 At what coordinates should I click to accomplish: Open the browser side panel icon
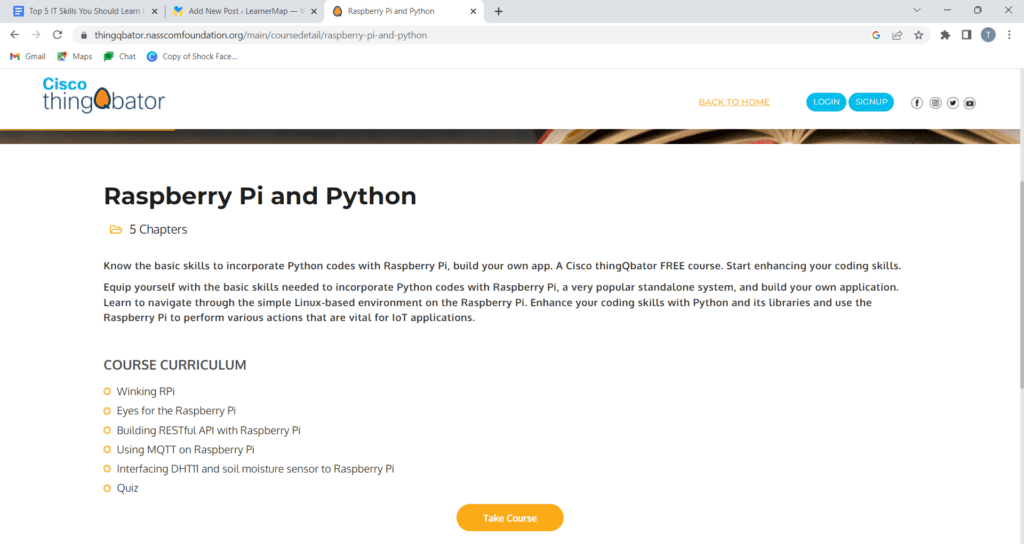point(967,35)
